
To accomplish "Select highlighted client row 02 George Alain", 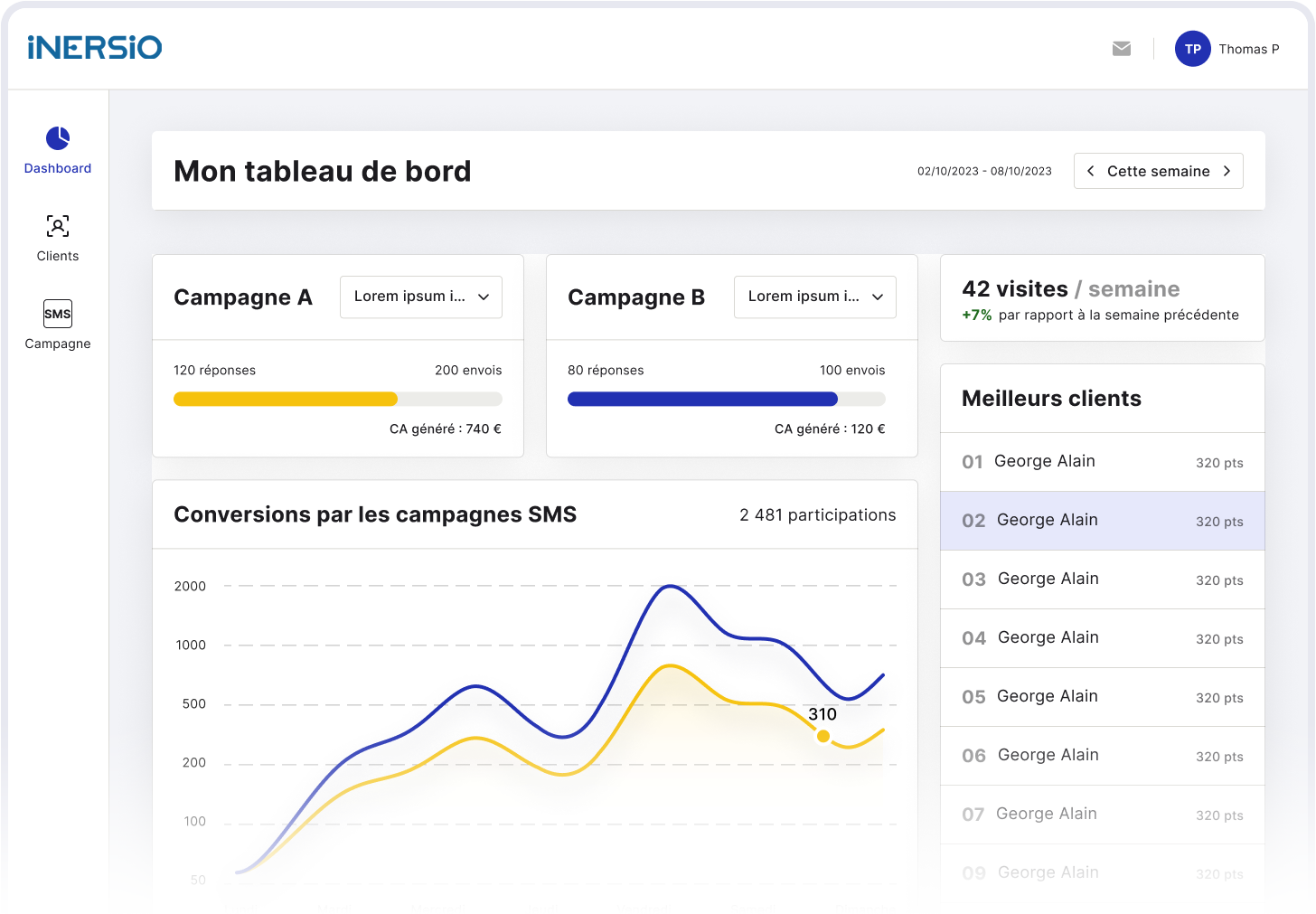I will point(1102,521).
